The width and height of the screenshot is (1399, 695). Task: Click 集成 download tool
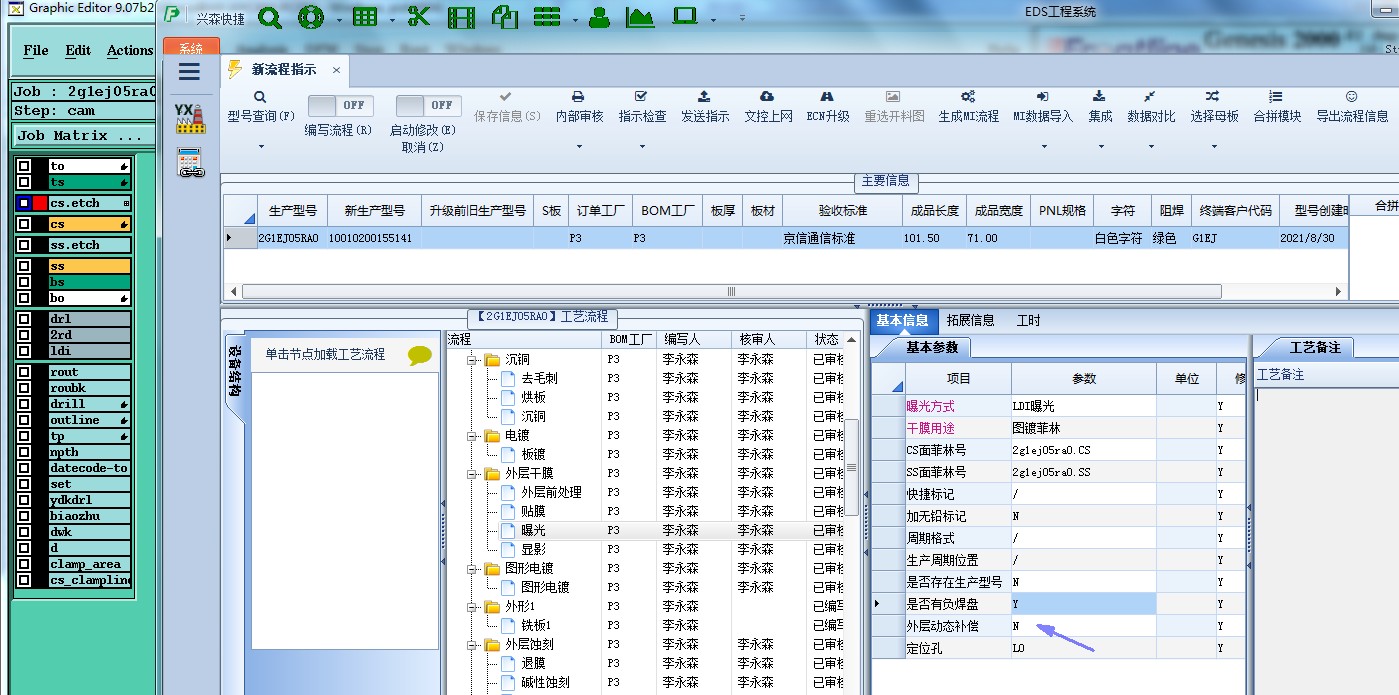[x=1100, y=107]
